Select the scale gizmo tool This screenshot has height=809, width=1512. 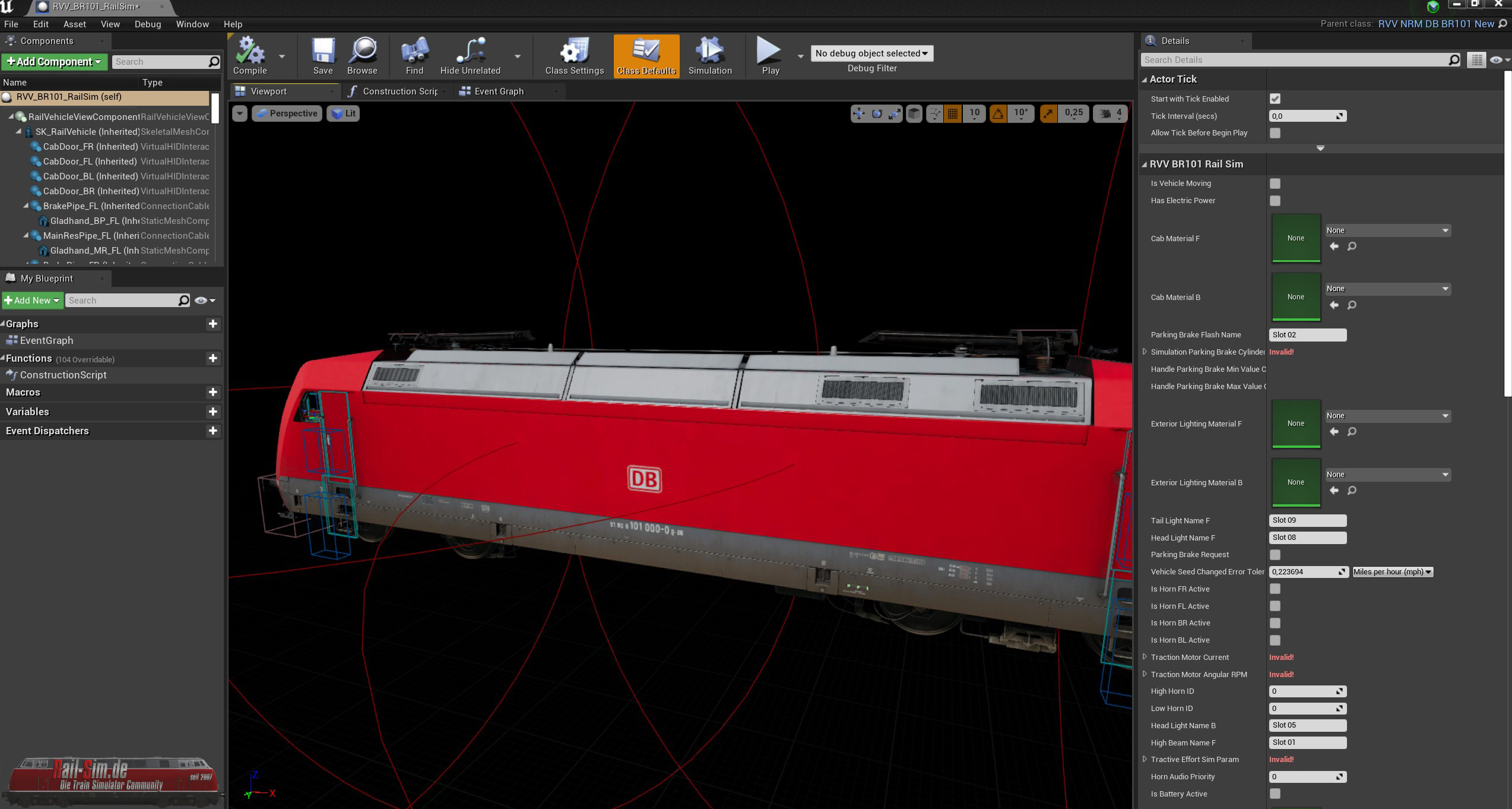894,113
